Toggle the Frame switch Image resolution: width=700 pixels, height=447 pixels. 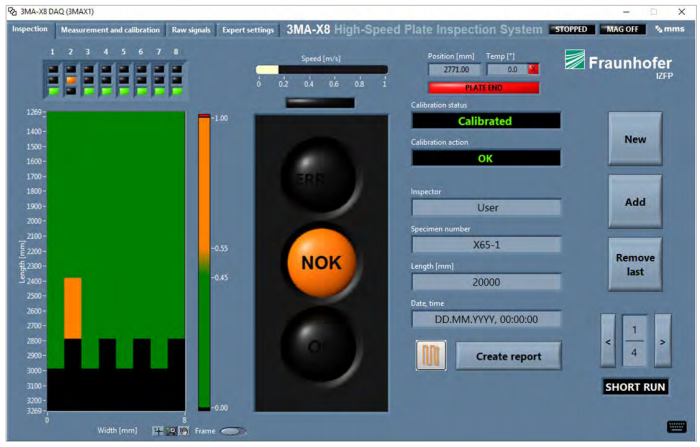pos(233,431)
